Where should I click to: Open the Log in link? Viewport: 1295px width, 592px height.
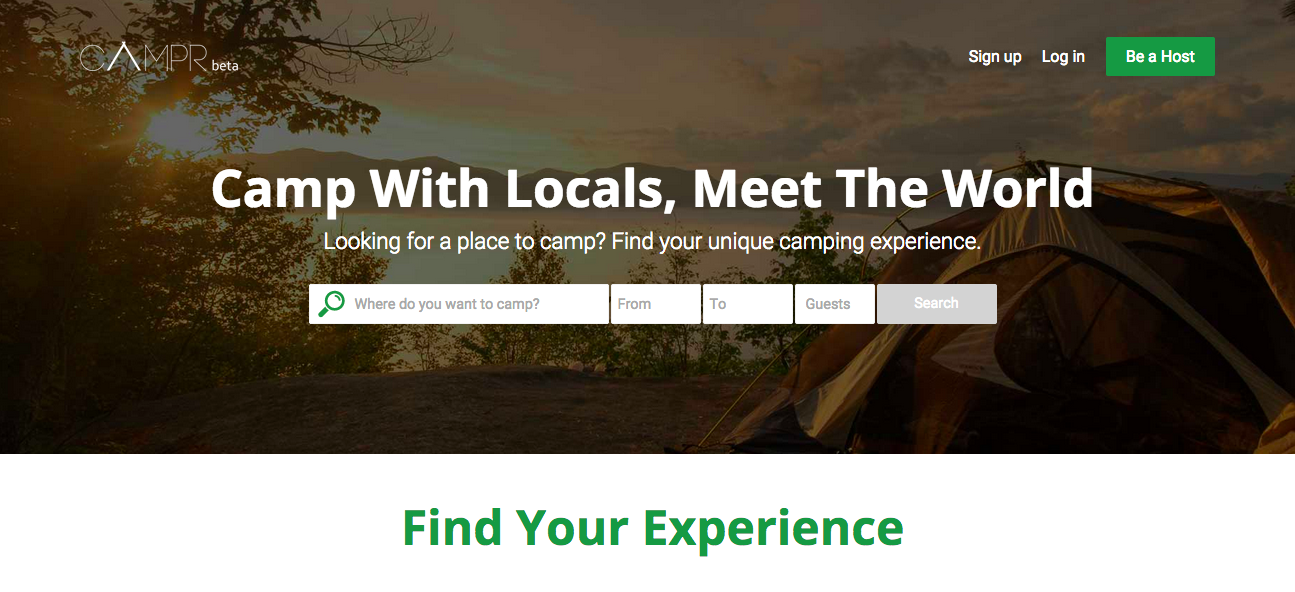[1063, 56]
